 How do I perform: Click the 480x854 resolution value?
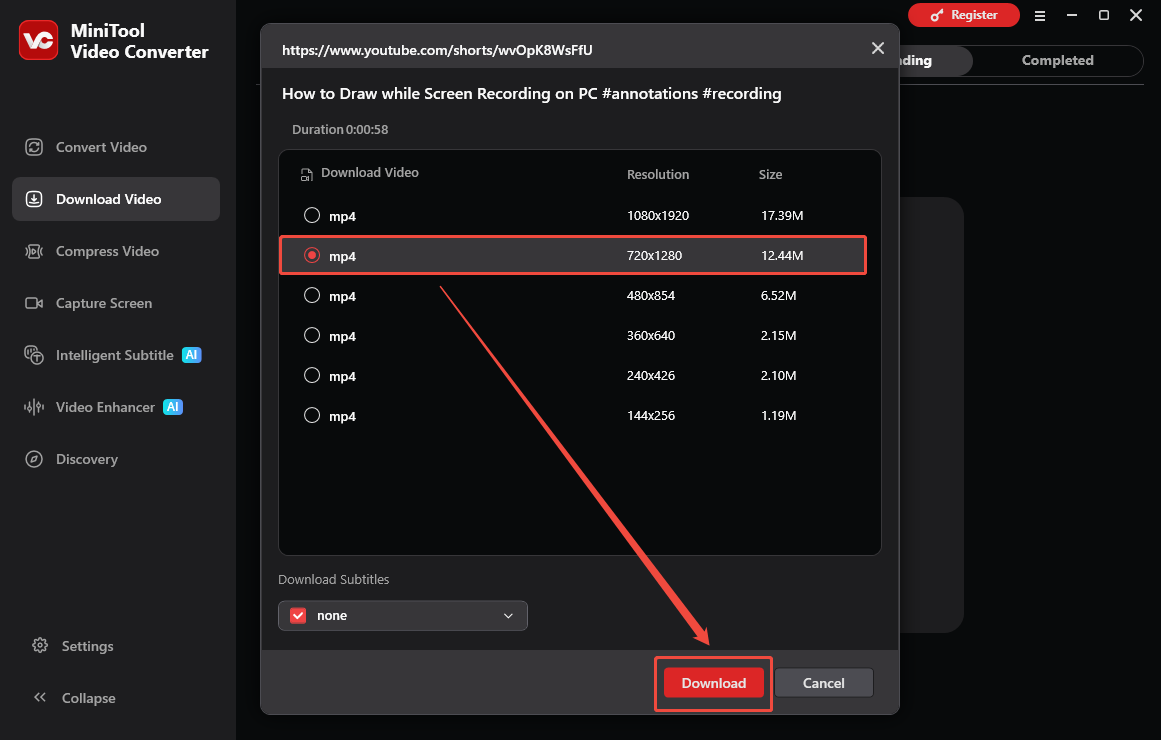click(651, 296)
